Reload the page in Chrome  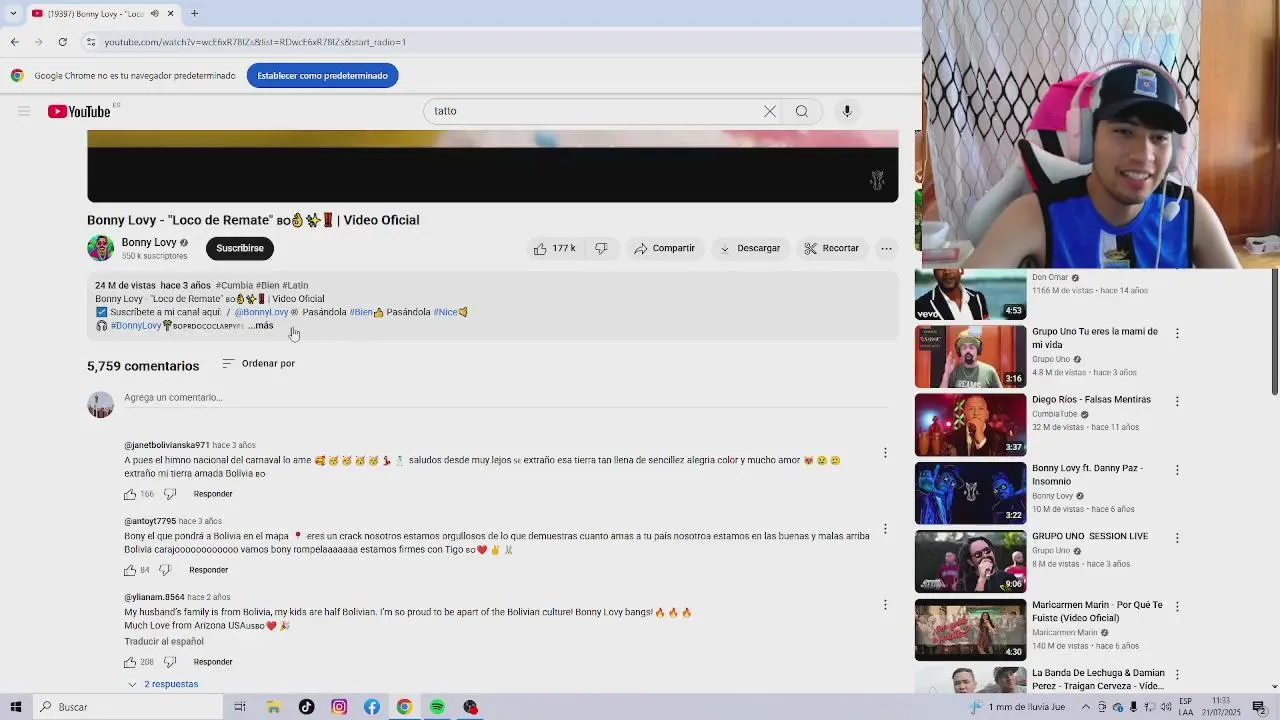(62, 42)
